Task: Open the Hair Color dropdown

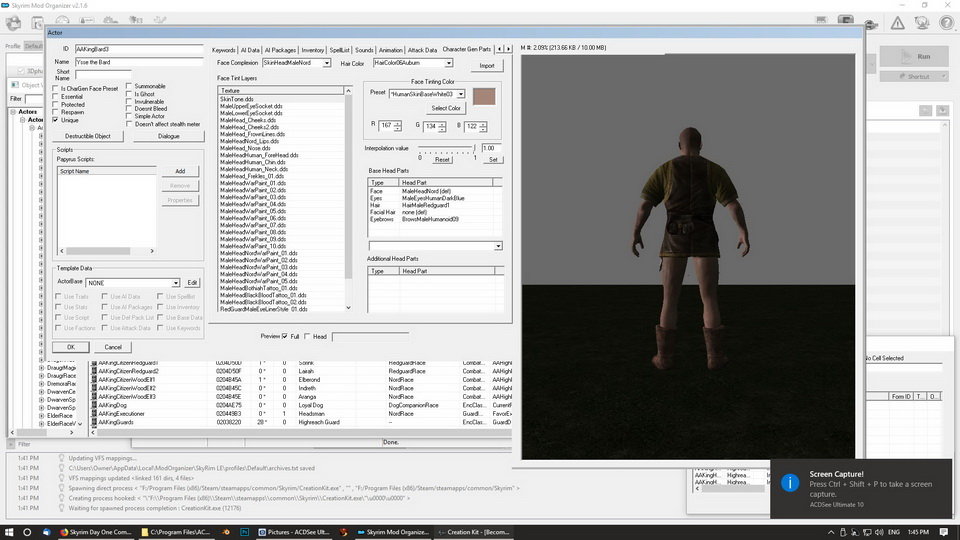Action: point(449,63)
